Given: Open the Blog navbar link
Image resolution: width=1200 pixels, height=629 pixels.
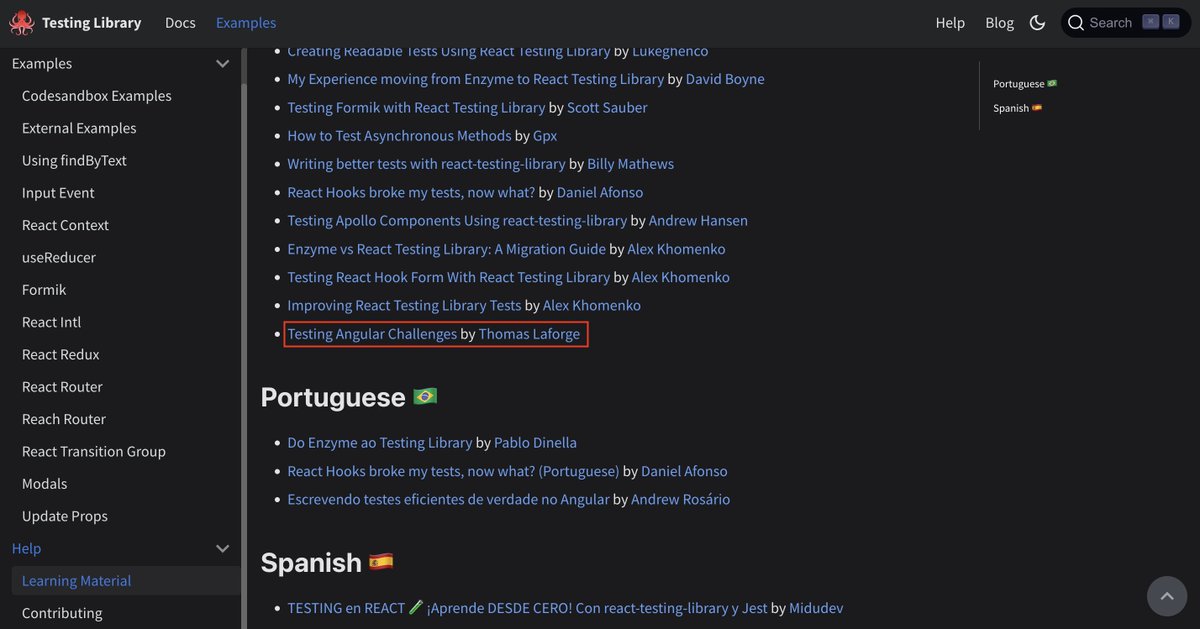Looking at the screenshot, I should click(999, 22).
